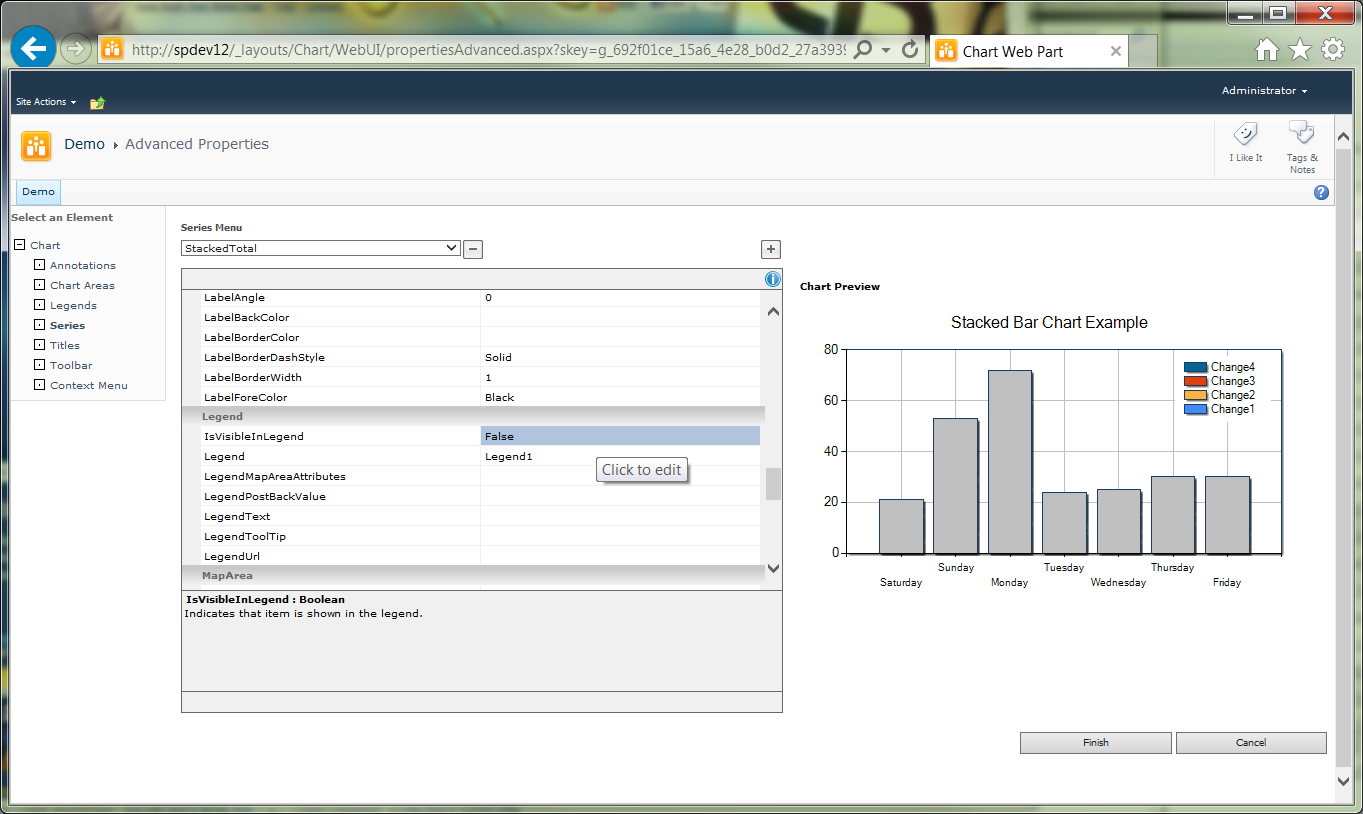
Task: Open the StackedTotal series dropdown
Action: pyautogui.click(x=320, y=248)
